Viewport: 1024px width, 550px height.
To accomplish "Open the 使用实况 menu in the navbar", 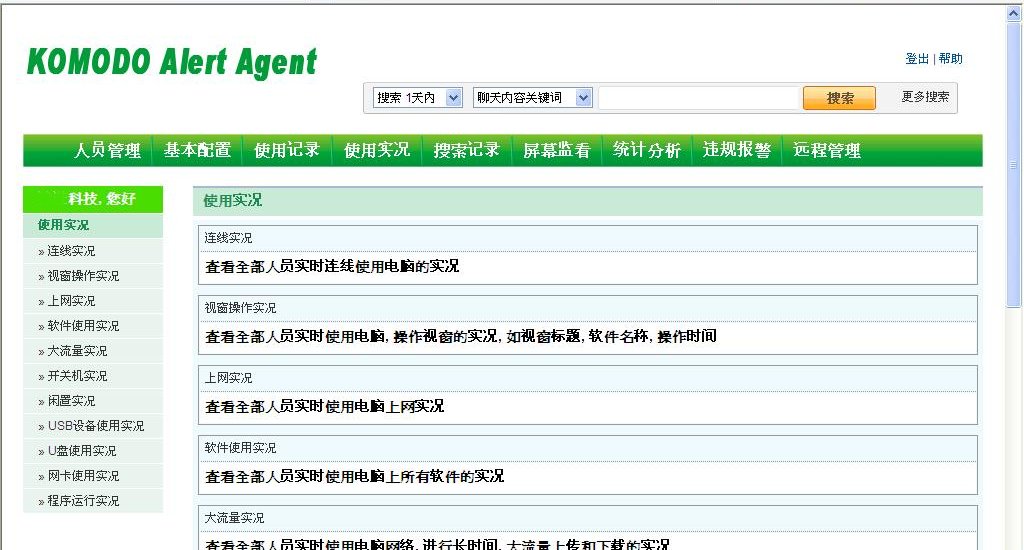I will pyautogui.click(x=377, y=150).
